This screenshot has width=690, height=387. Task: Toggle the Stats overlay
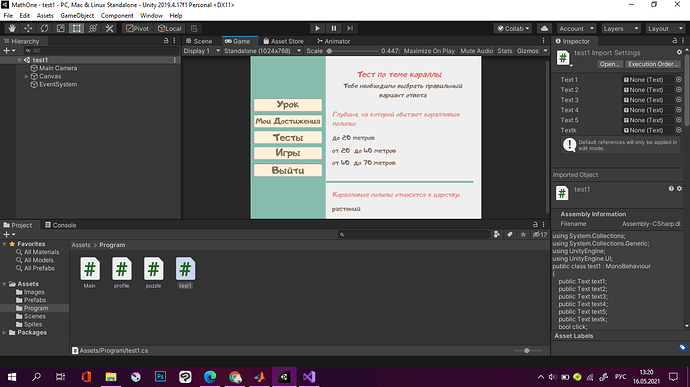[505, 51]
